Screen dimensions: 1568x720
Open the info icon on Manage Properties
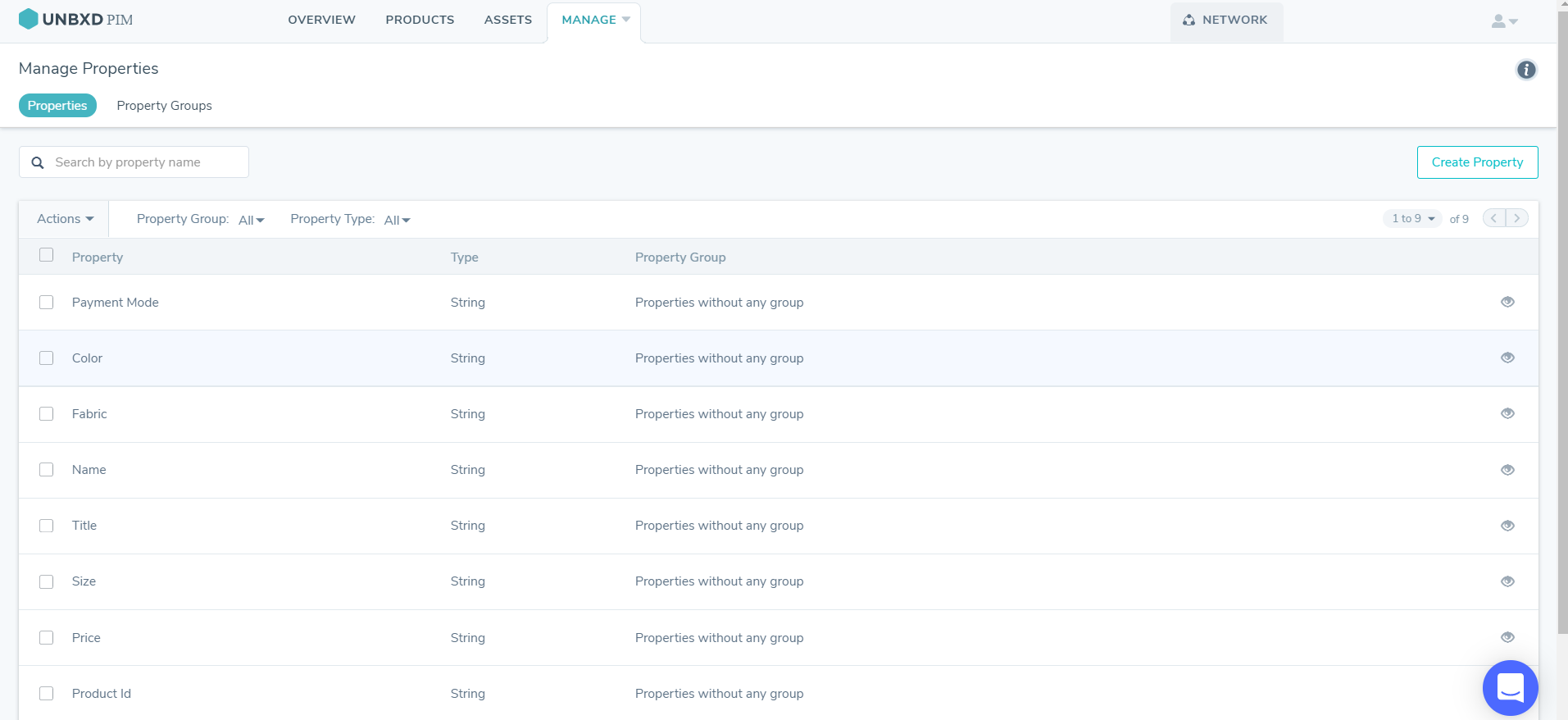1525,70
